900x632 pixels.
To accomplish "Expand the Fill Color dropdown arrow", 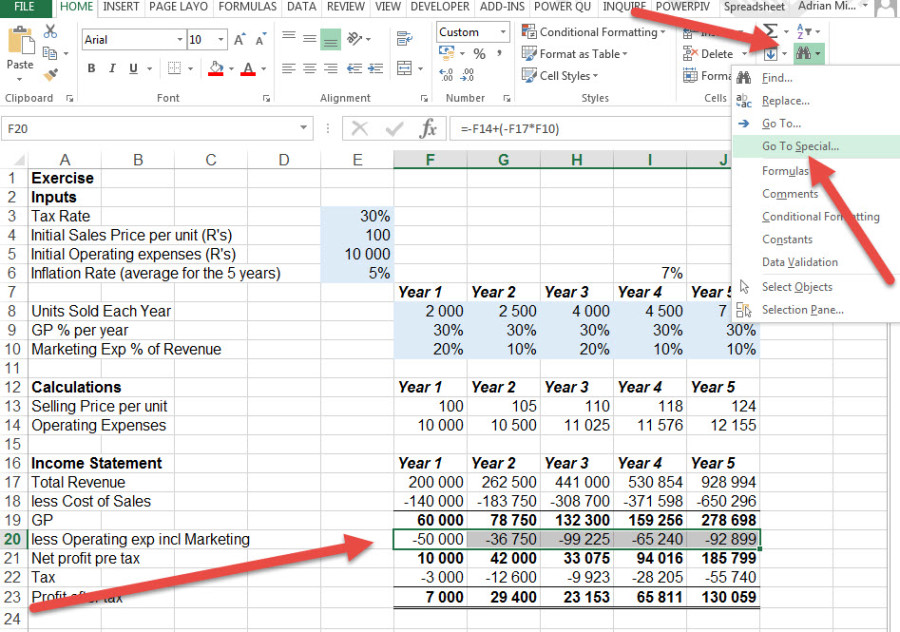I will [230, 69].
